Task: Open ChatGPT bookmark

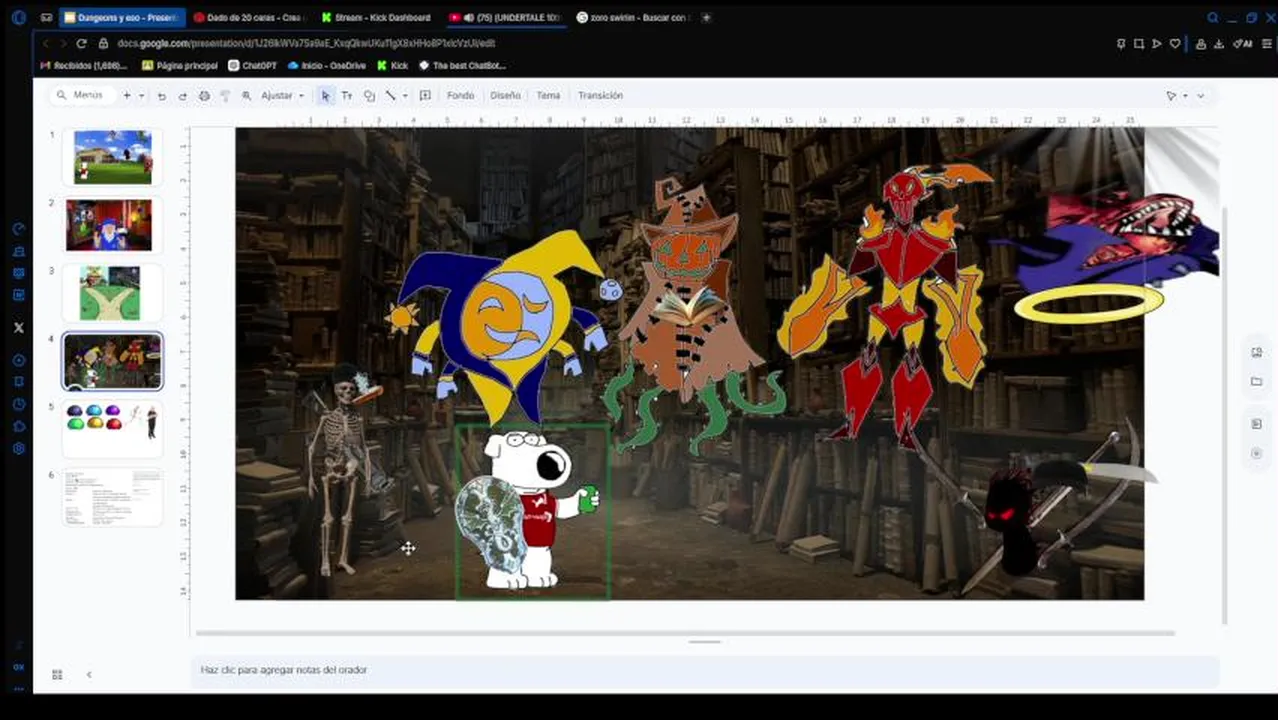Action: (253, 66)
